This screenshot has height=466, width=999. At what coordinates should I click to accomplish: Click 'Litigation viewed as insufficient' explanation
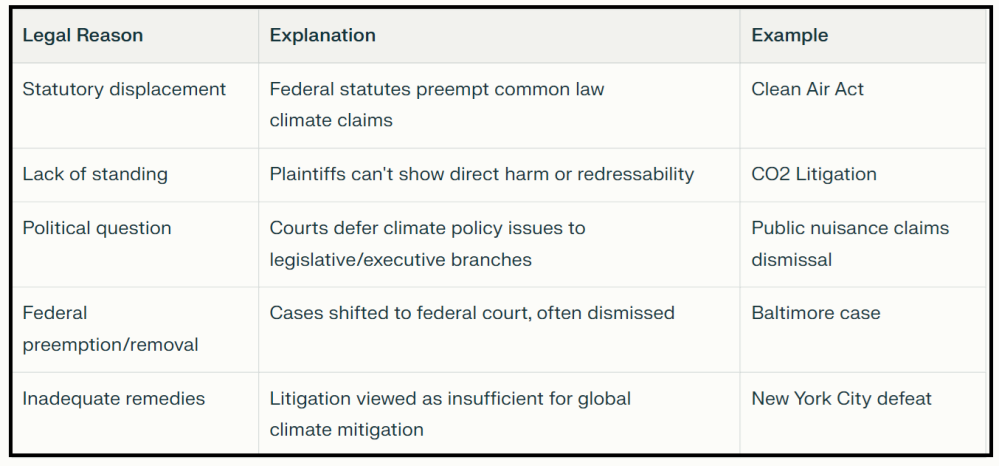450,398
